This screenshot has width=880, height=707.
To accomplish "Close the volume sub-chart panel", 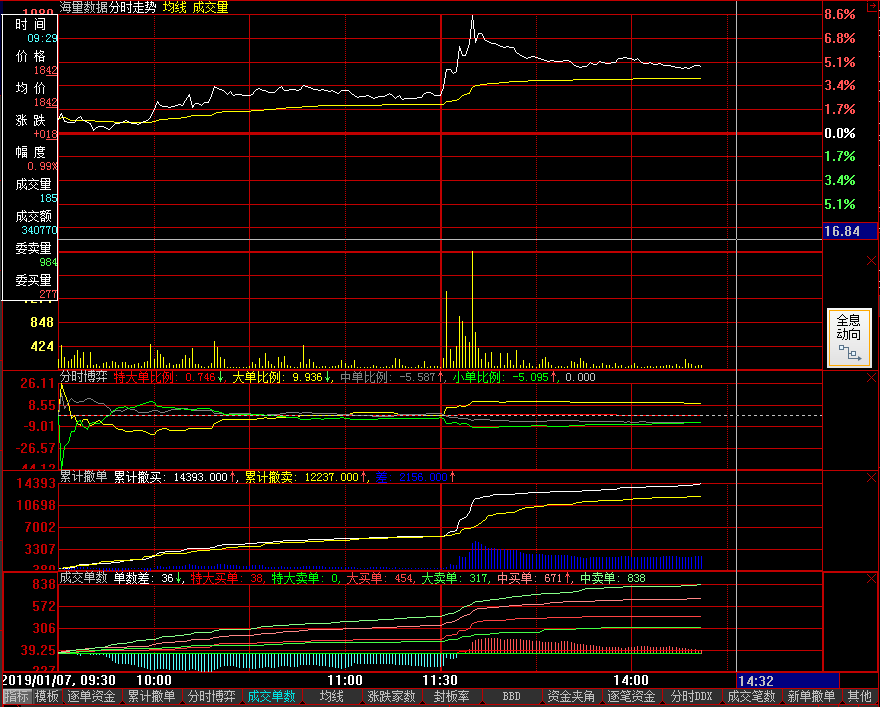I will click(x=870, y=261).
